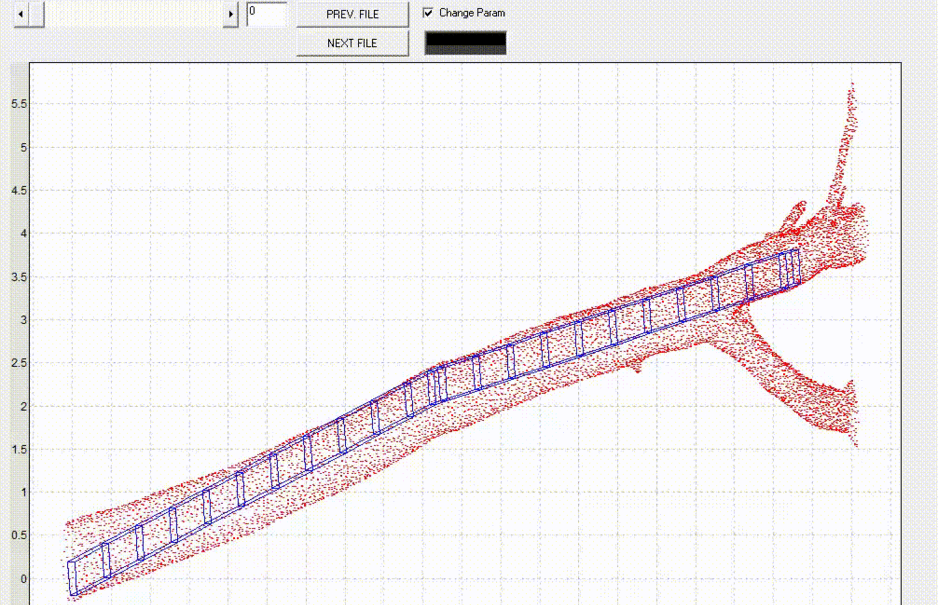Toggle the Change Param checkbox

429,13
